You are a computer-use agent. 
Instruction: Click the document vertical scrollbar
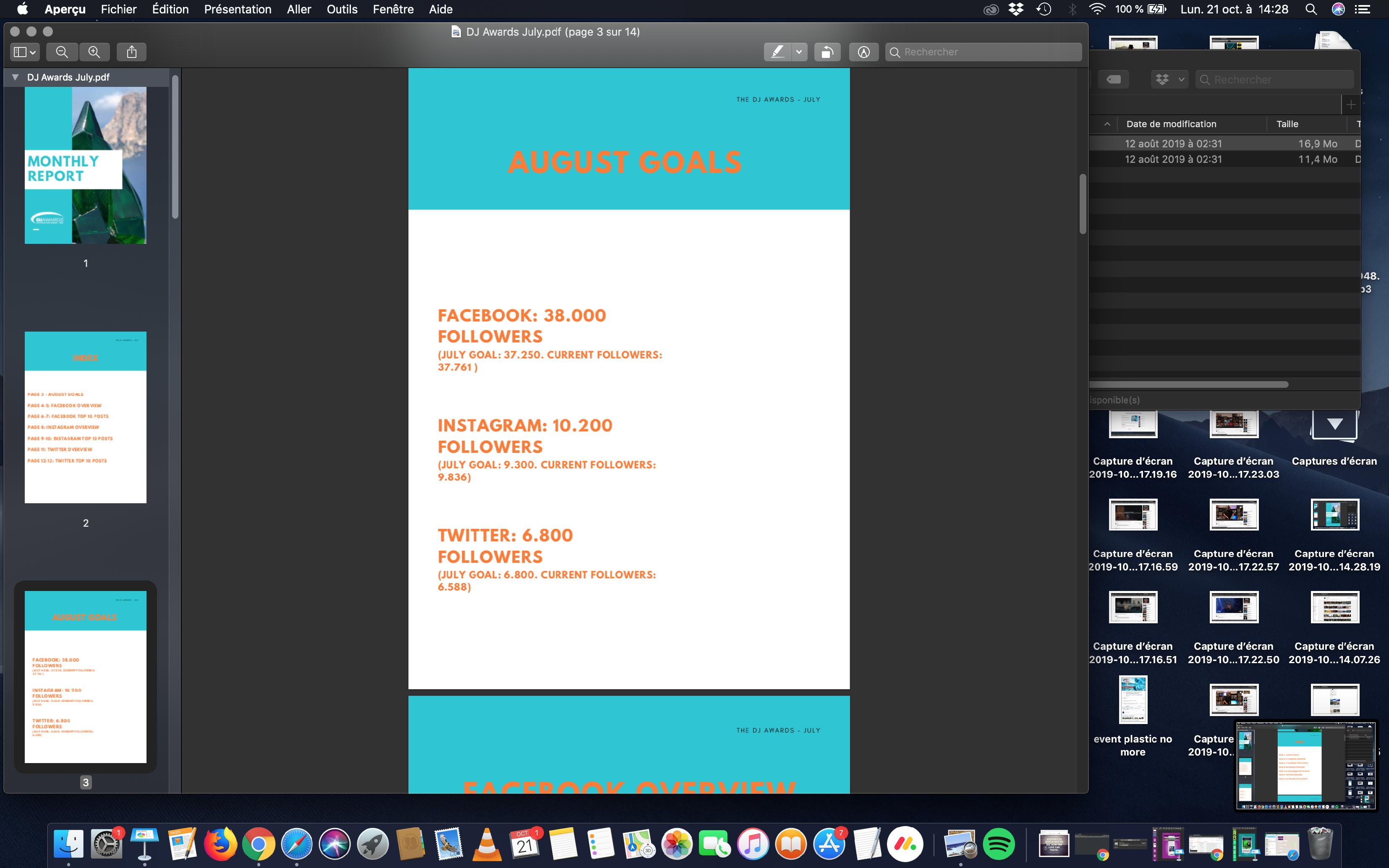point(1083,204)
